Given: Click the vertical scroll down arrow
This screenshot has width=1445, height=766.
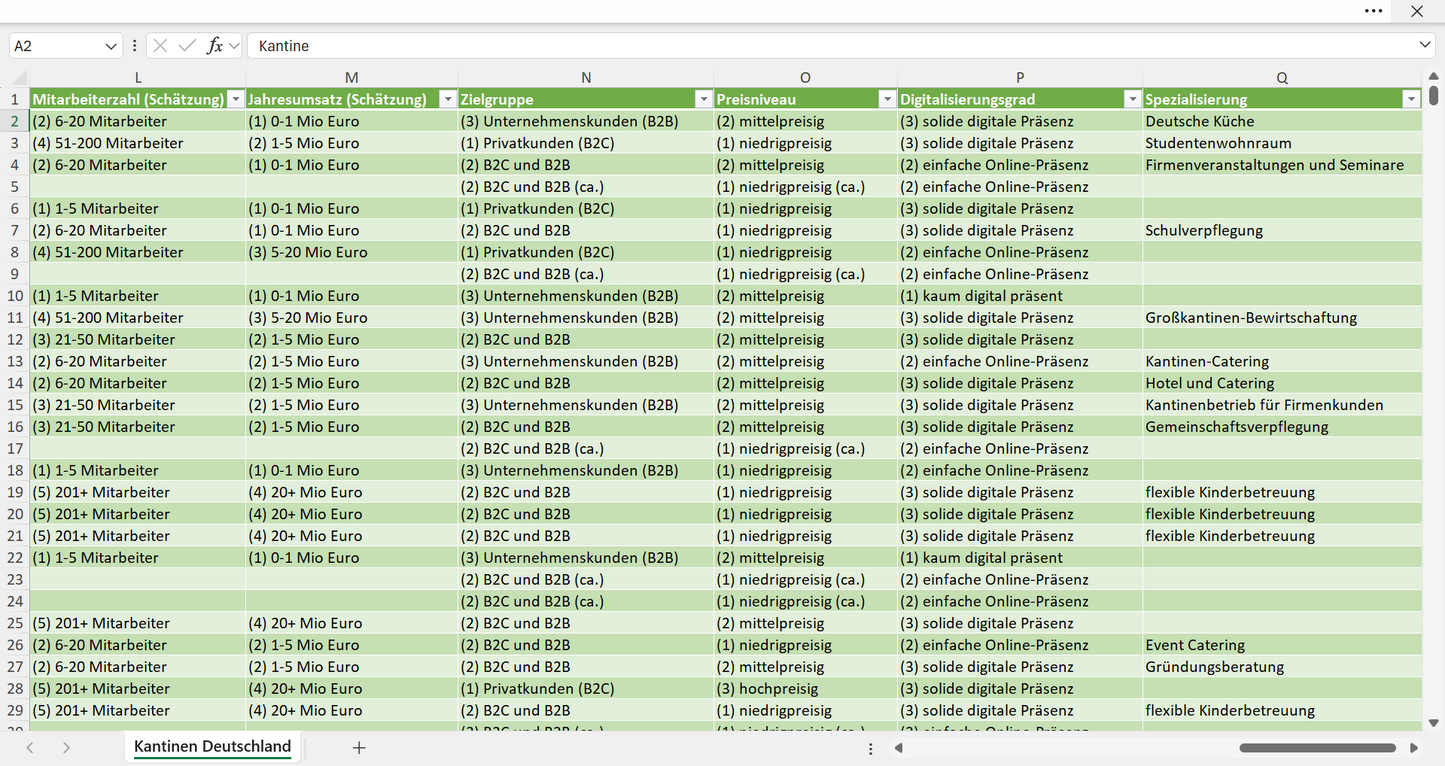Looking at the screenshot, I should coord(1434,723).
